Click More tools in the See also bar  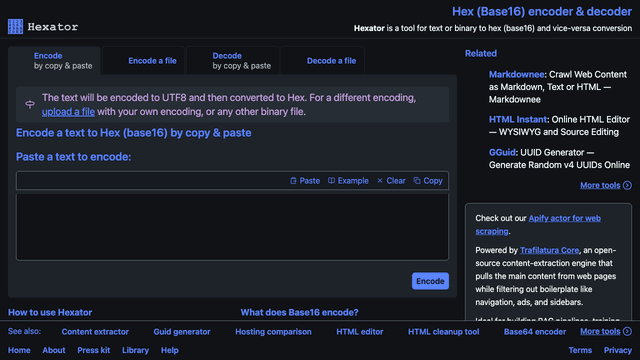coord(600,331)
